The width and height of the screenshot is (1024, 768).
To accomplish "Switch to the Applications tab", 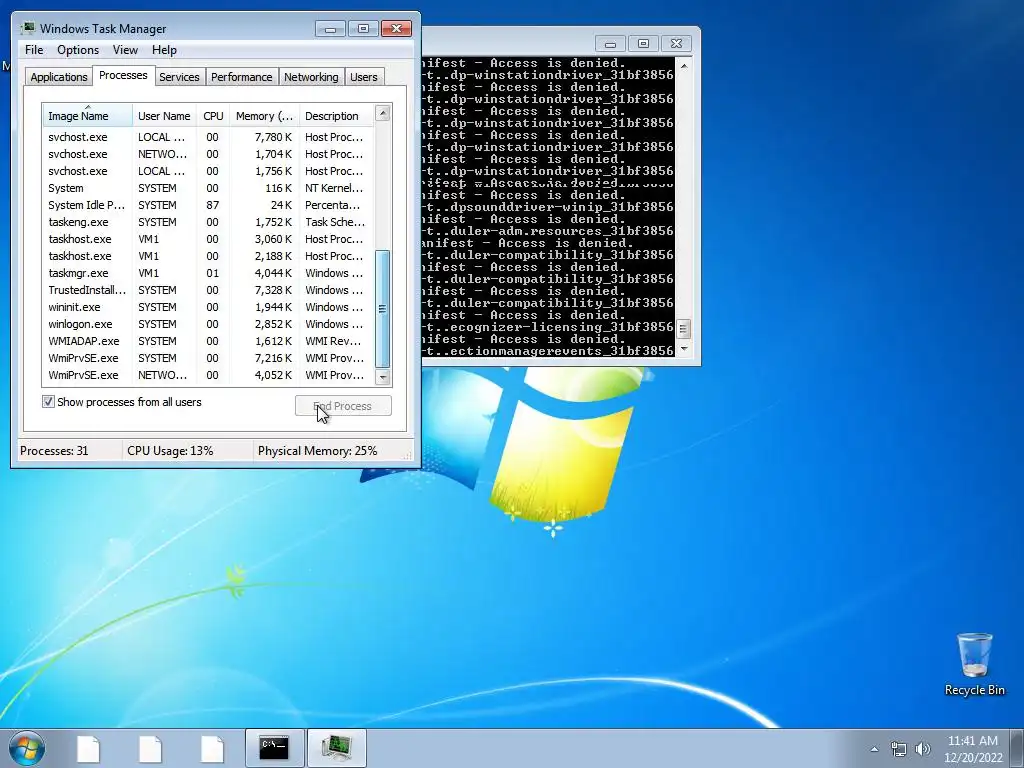I will point(59,77).
